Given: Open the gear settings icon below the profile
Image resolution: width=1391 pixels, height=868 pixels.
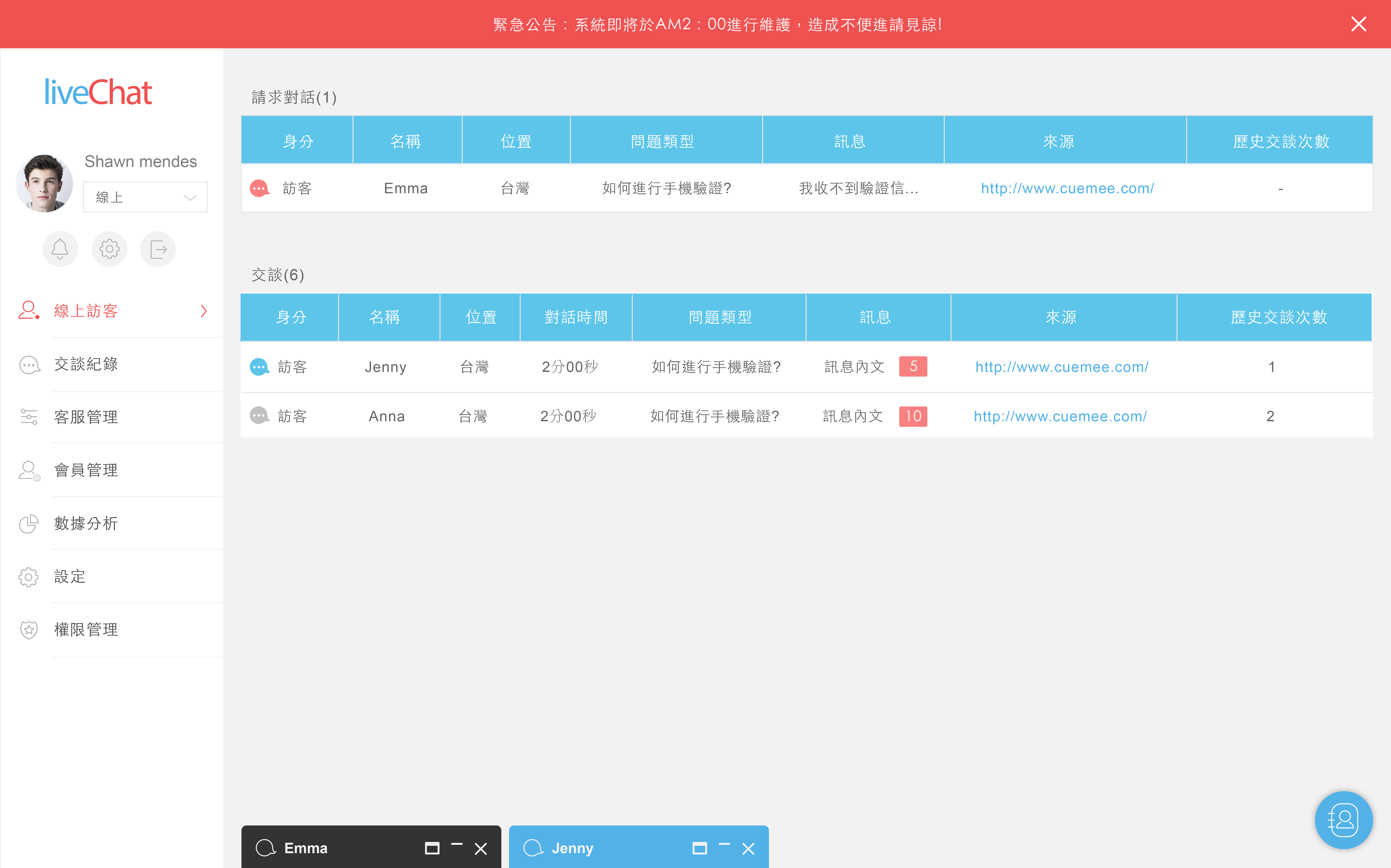Looking at the screenshot, I should pyautogui.click(x=109, y=249).
